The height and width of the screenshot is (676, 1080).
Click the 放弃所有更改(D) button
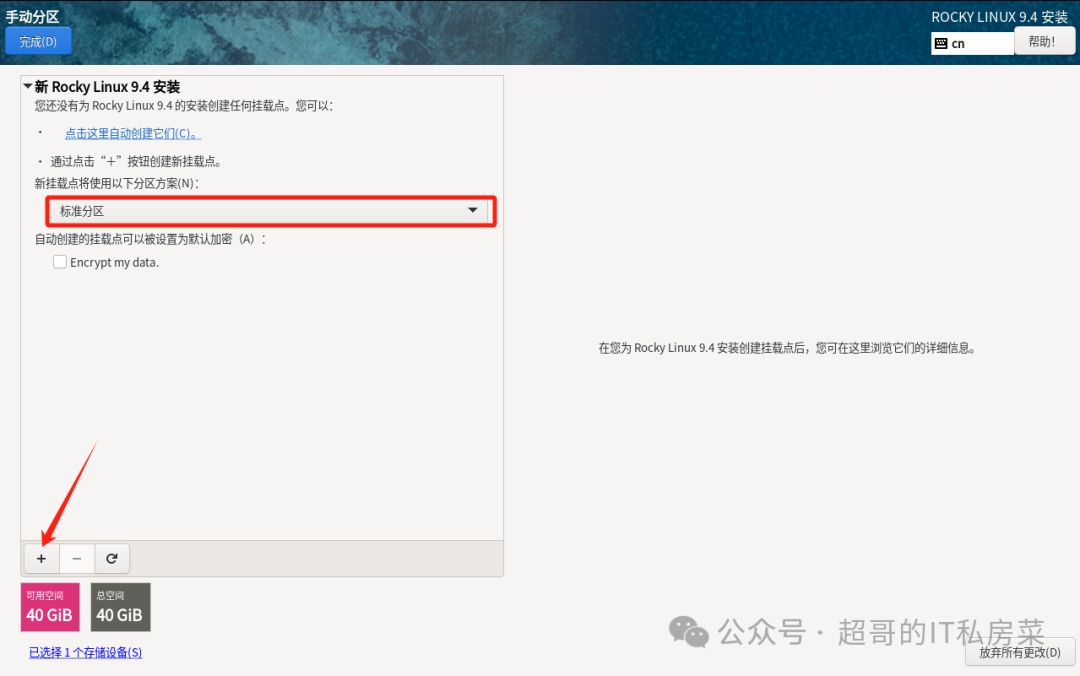tap(1020, 652)
